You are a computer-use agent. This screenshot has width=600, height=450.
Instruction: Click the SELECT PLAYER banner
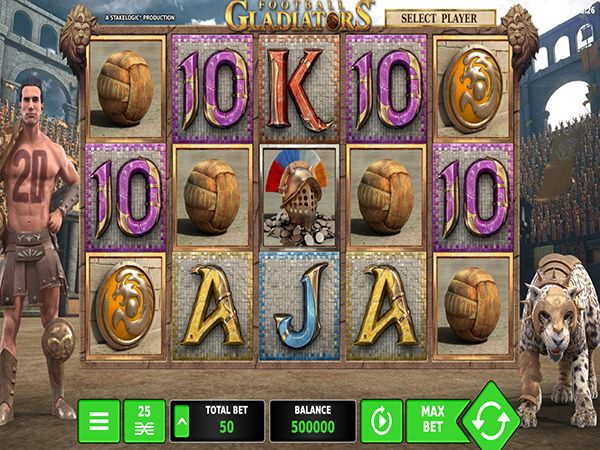[x=440, y=18]
